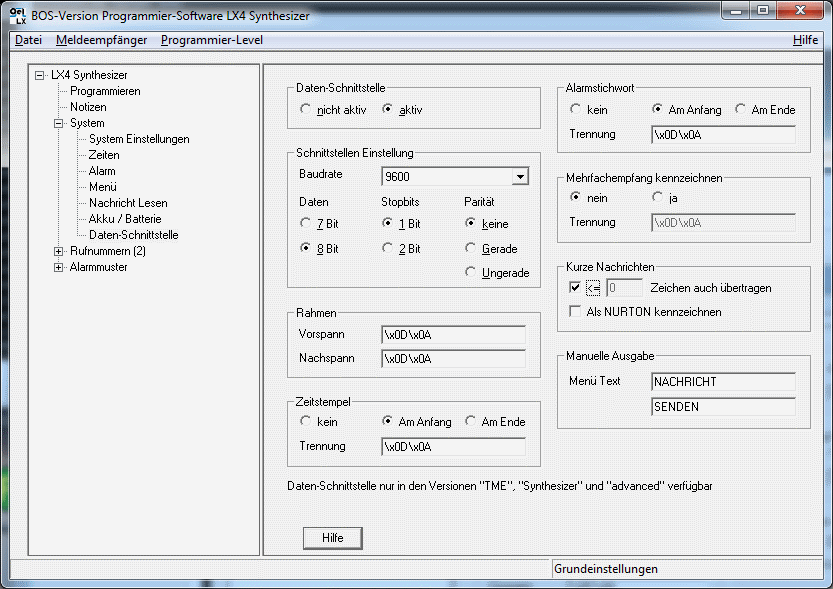Enable 'Als NURTON kennzeichnen' checkbox

coord(575,311)
